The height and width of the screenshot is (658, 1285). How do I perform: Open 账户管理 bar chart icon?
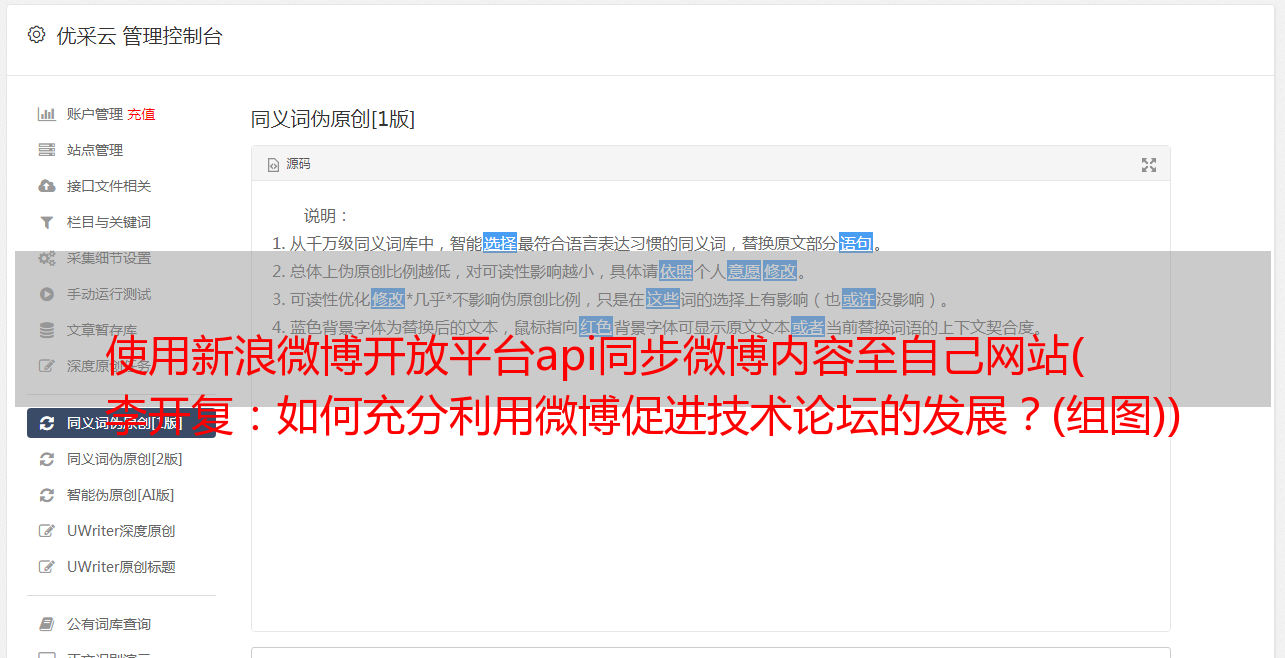[x=46, y=114]
